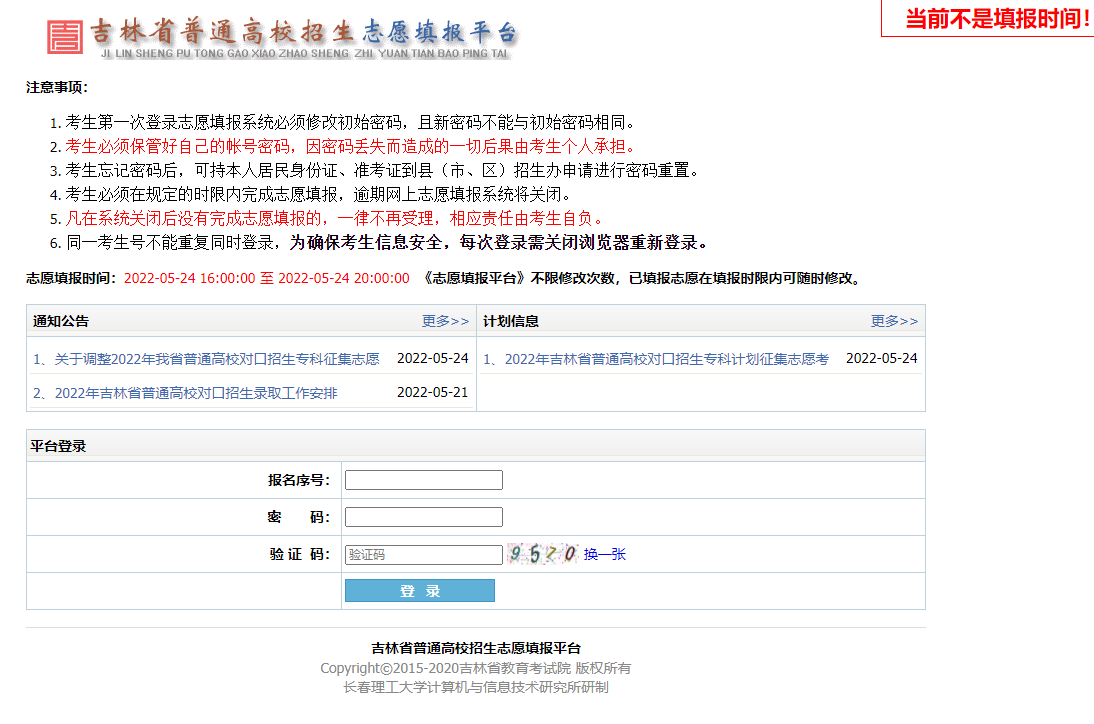This screenshot has height=724, width=1094.
Task: Open notice 关于调整2022年我省普通高校对口招生专科征集志愿
Action: click(206, 359)
